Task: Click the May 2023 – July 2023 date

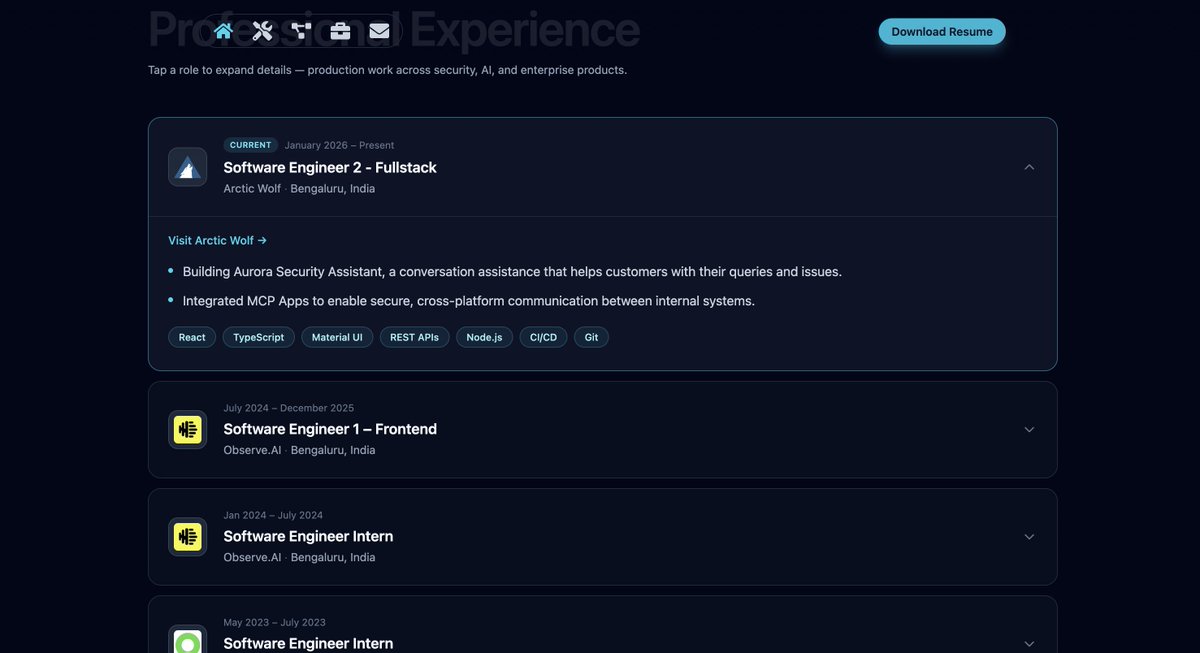Action: (x=275, y=622)
